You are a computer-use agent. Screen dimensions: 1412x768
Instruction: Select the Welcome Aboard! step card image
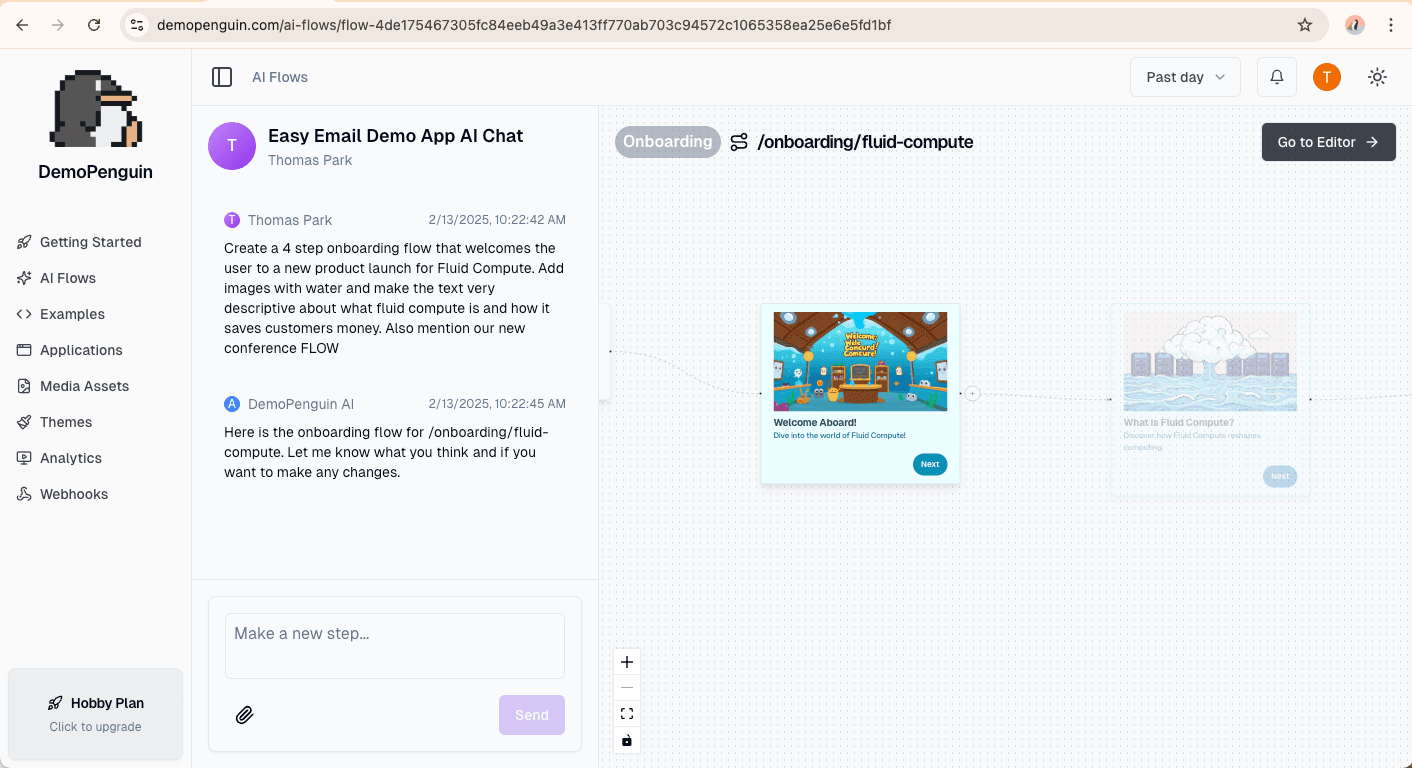[x=860, y=362]
